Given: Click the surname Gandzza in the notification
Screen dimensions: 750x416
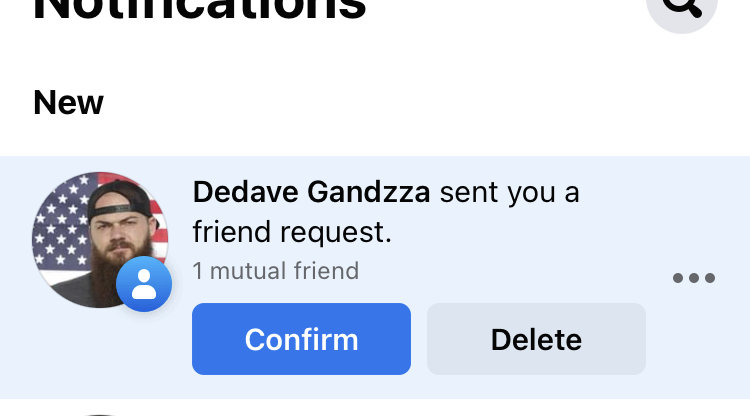Looking at the screenshot, I should (368, 192).
